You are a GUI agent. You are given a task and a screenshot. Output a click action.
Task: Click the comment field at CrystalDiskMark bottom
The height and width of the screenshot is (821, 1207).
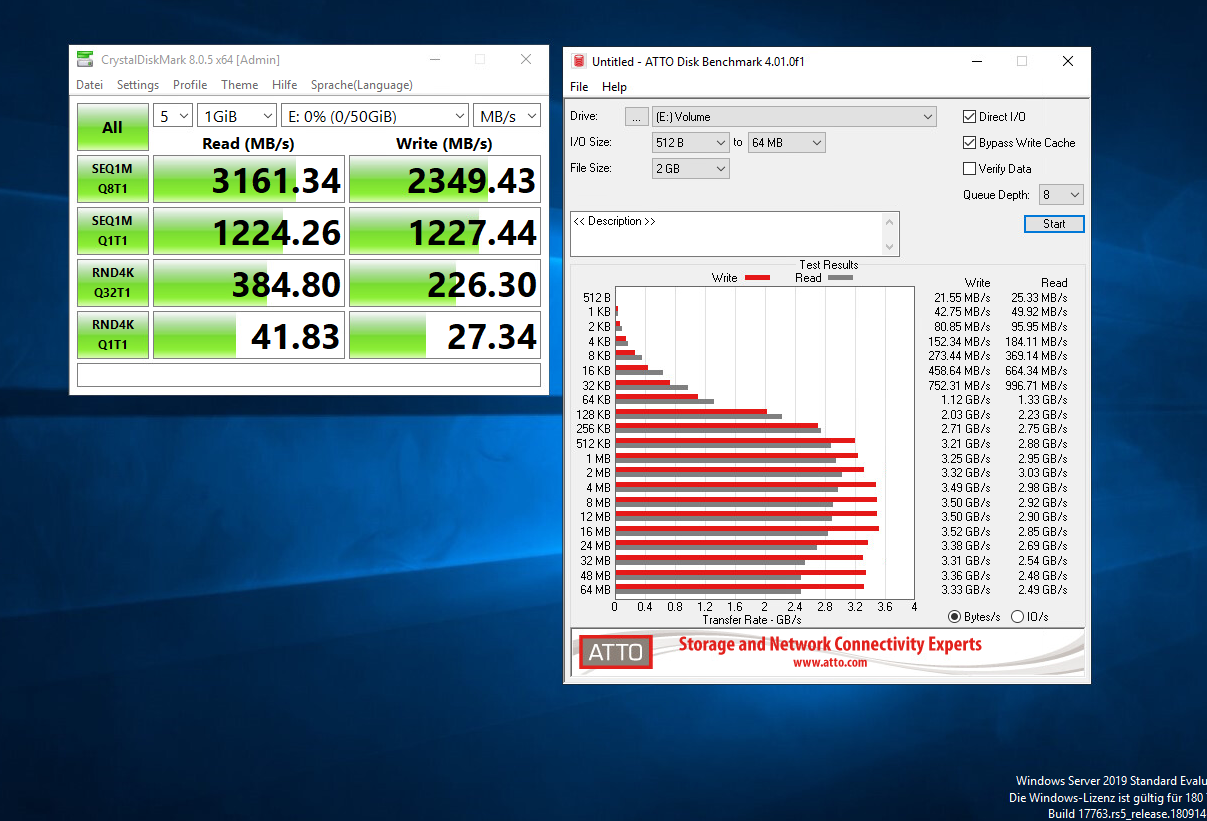tap(309, 375)
